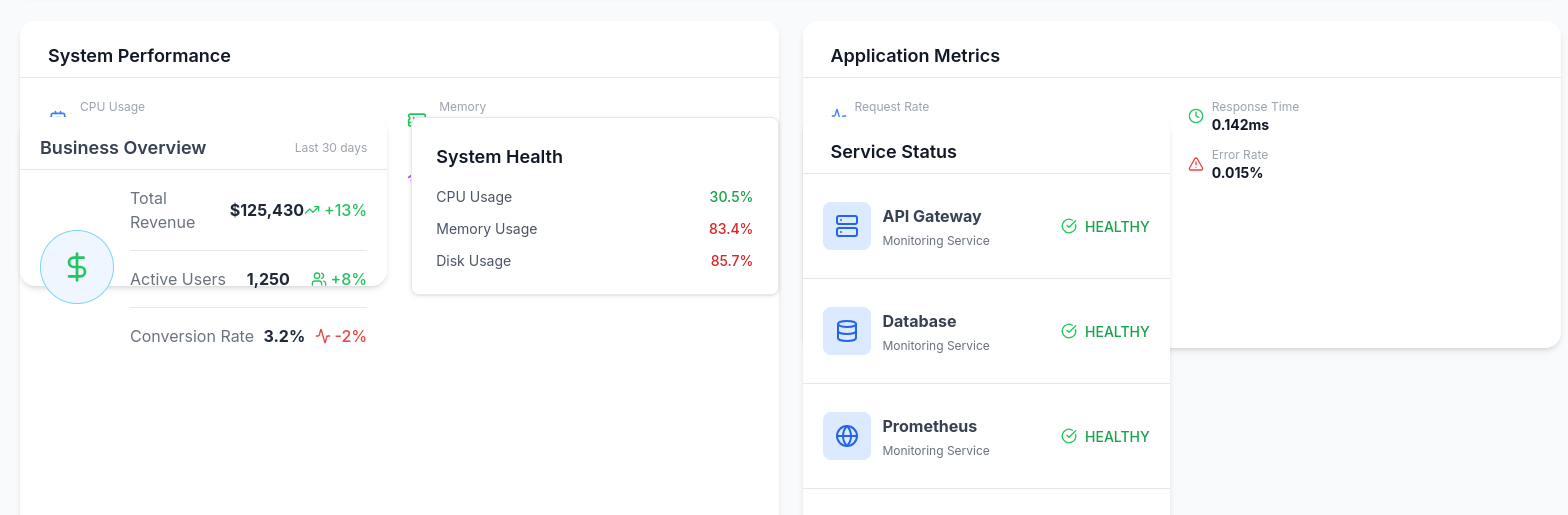Click the Prometheus globe icon
Image resolution: width=1568 pixels, height=515 pixels.
847,436
